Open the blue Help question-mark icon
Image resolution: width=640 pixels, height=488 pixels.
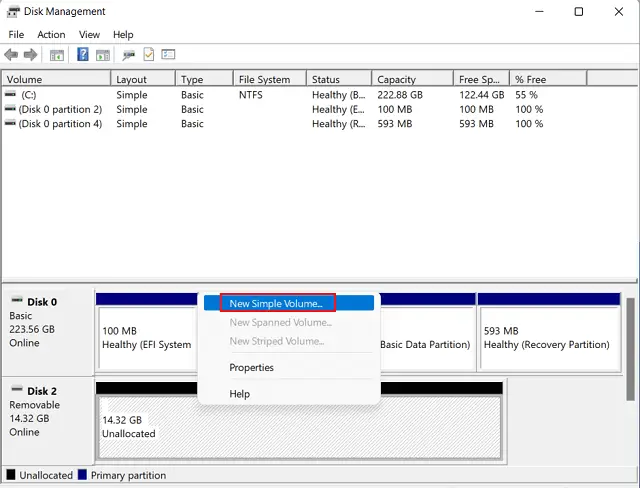(83, 54)
